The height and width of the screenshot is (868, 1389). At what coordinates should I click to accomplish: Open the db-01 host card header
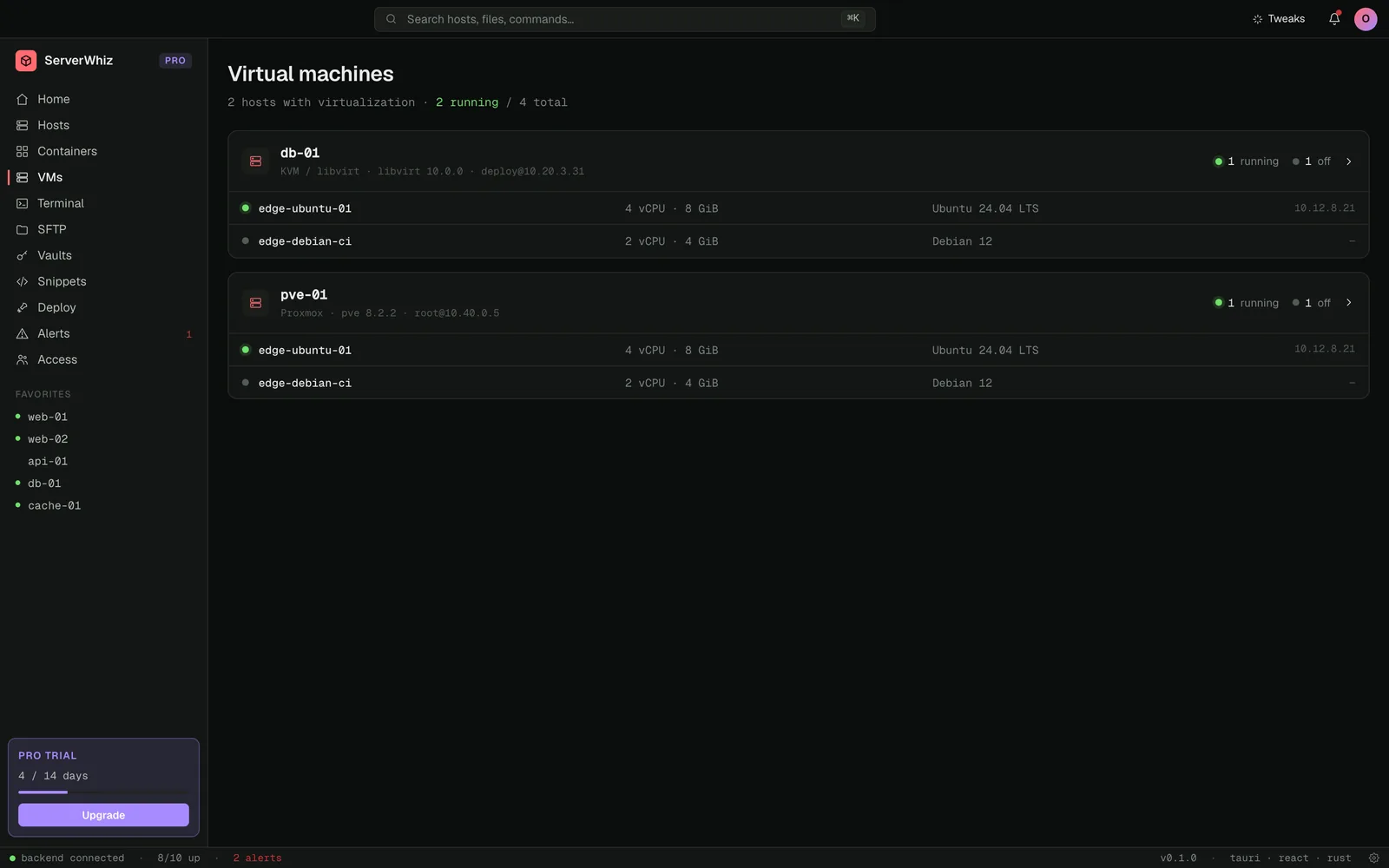[799, 161]
